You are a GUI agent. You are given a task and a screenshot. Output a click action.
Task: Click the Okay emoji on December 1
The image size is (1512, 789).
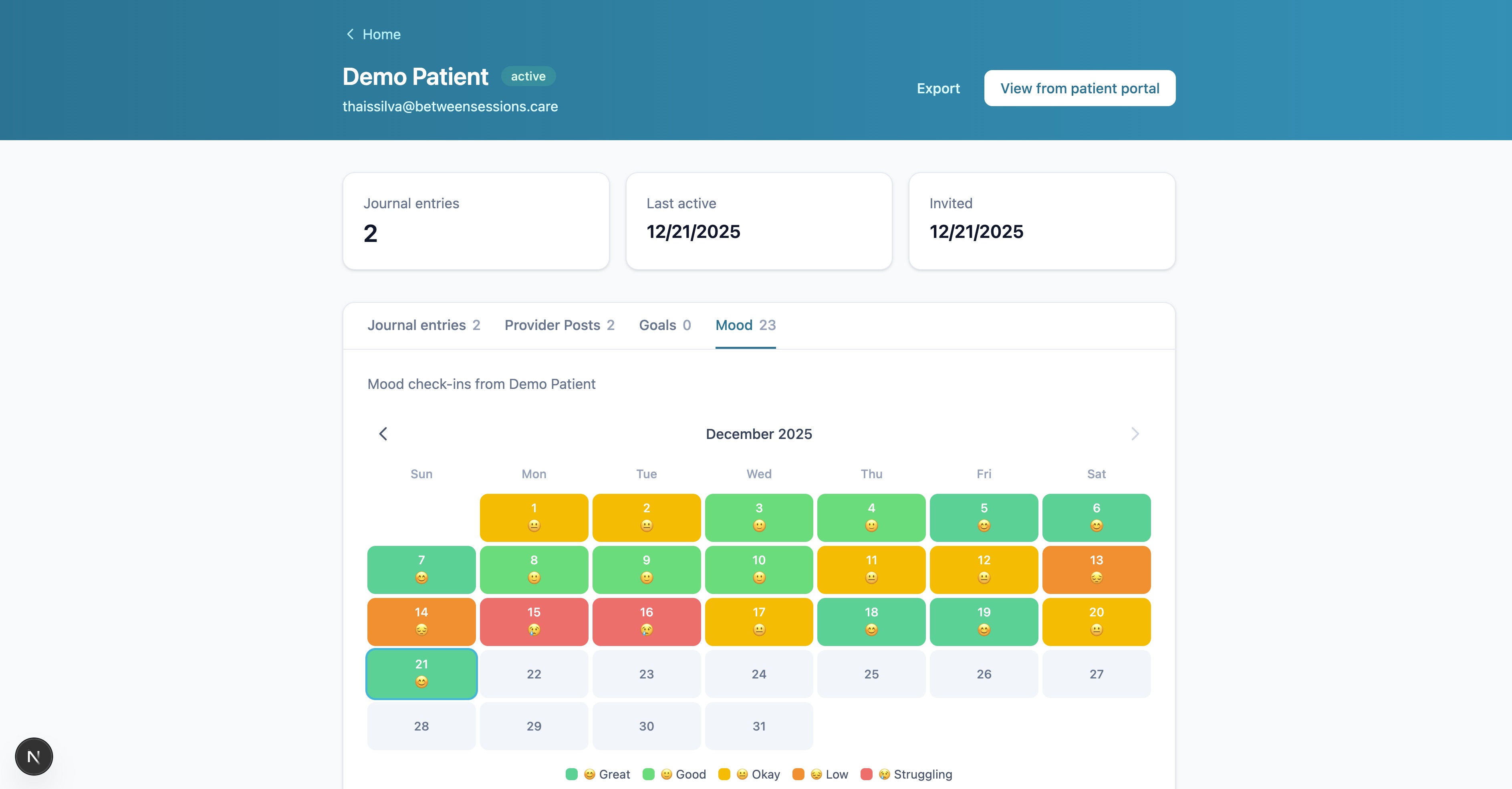(534, 525)
